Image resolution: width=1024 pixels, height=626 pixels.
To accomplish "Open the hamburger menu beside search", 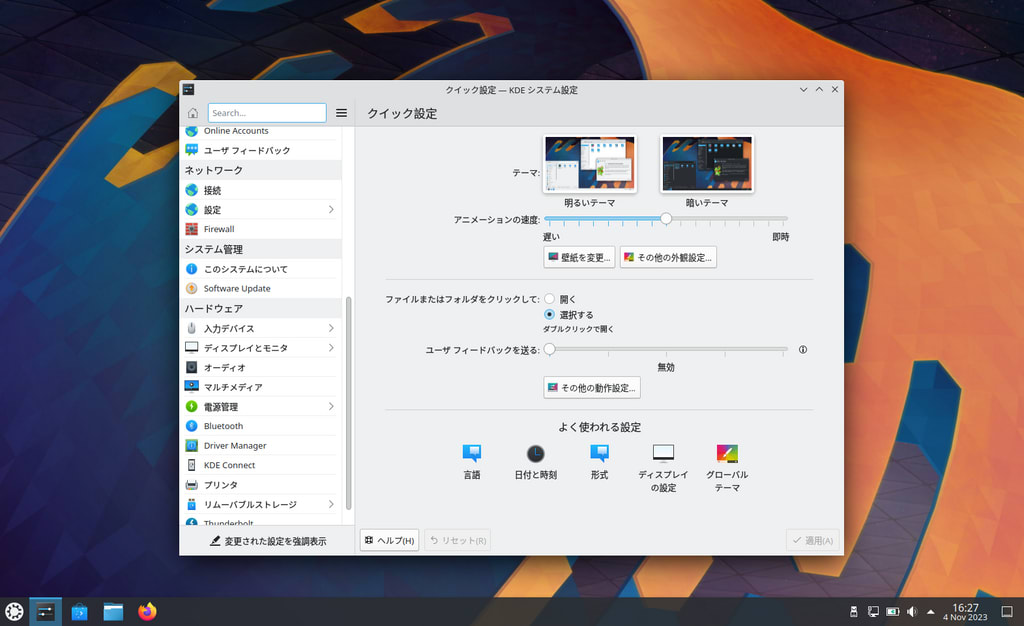I will 341,113.
